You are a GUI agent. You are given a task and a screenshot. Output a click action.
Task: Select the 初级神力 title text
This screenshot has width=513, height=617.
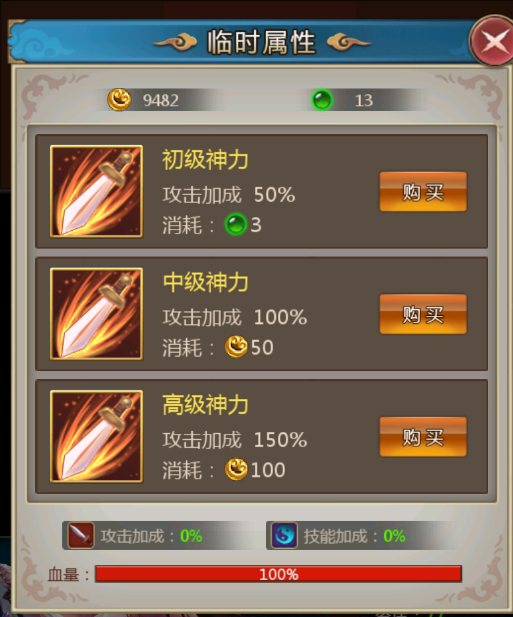[x=205, y=160]
